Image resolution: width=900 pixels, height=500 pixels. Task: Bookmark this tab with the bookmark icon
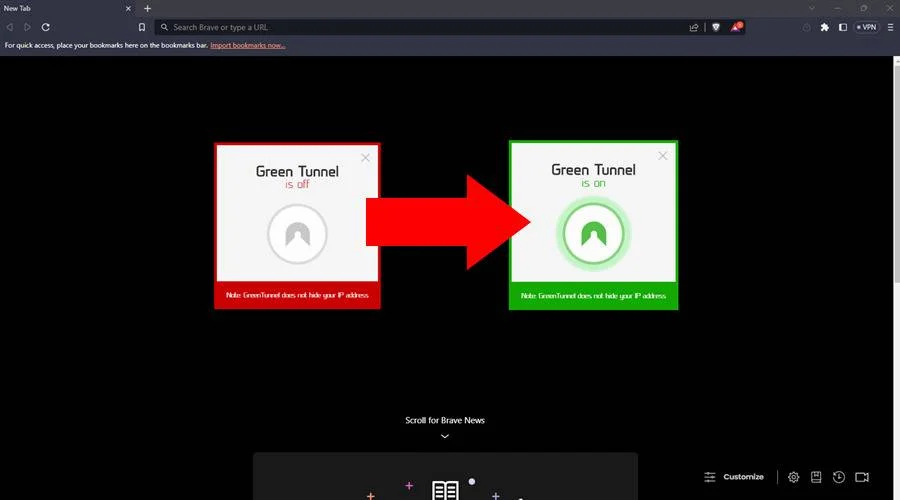click(142, 27)
